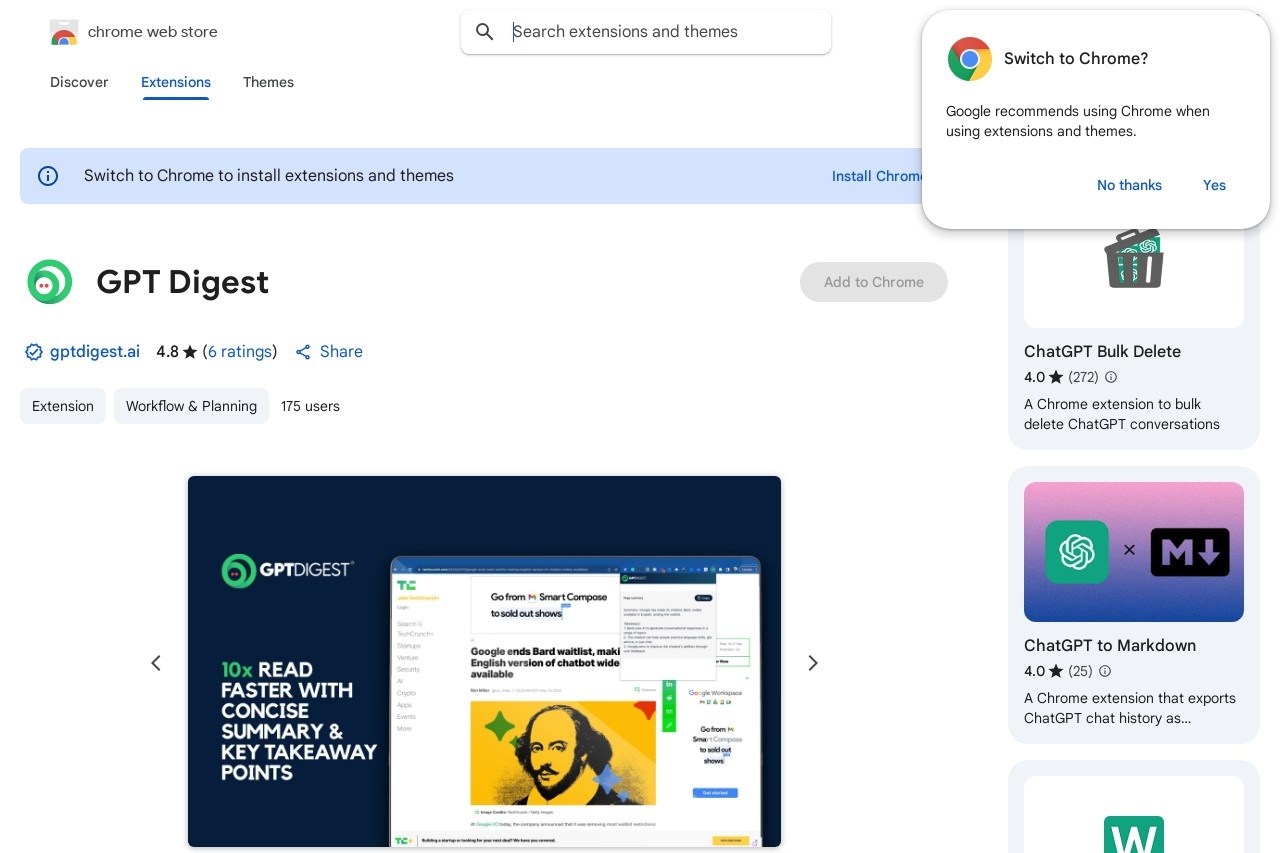Click the chrome web store title text
The height and width of the screenshot is (853, 1280).
pyautogui.click(x=152, y=32)
